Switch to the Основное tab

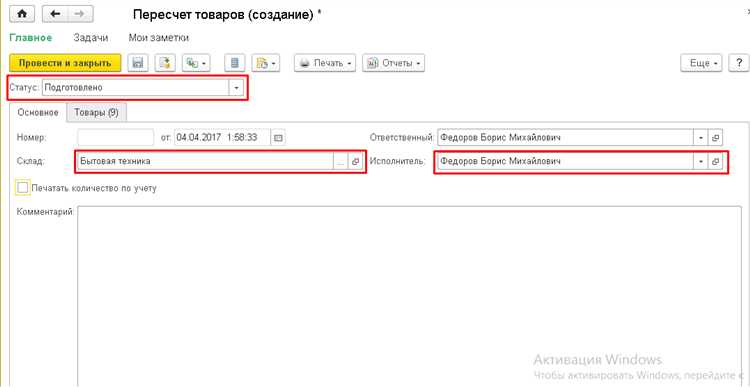click(x=38, y=112)
